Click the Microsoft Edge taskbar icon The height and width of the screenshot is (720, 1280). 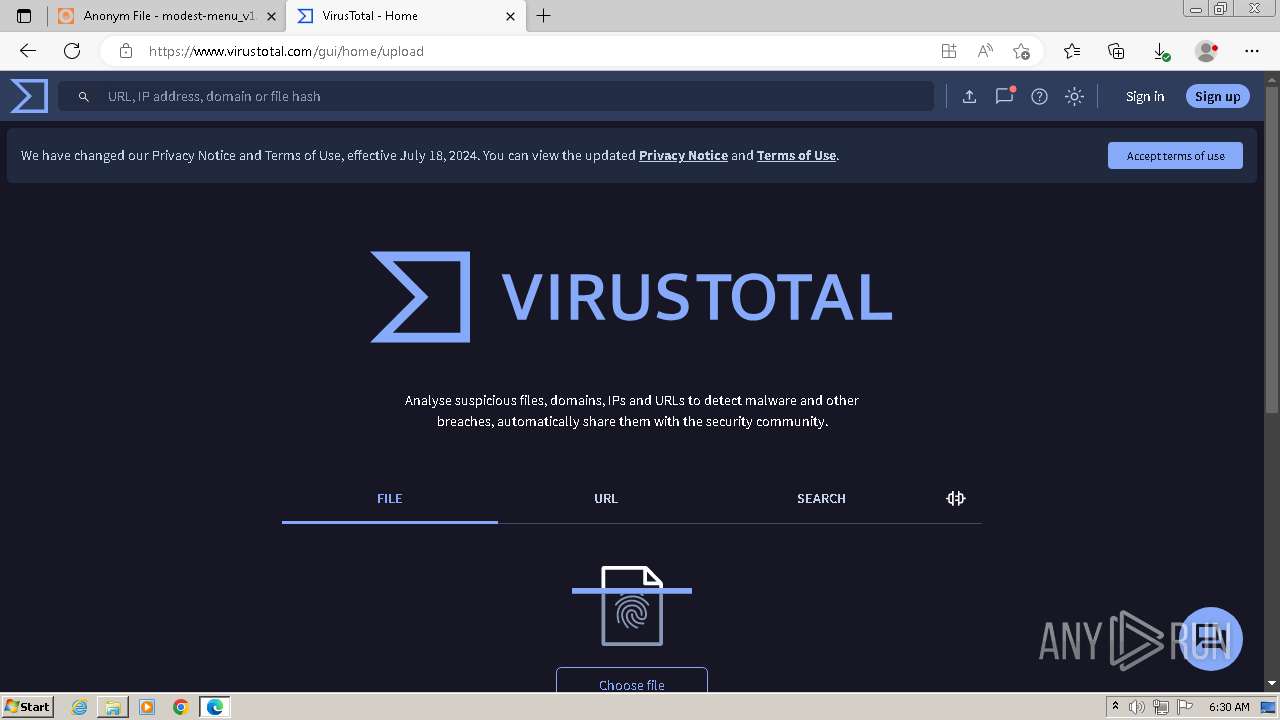(x=214, y=707)
